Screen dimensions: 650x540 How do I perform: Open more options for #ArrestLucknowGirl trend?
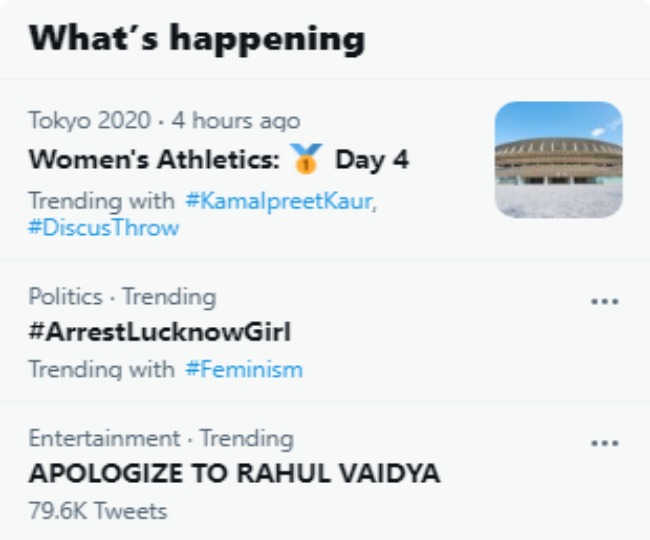[x=605, y=301]
